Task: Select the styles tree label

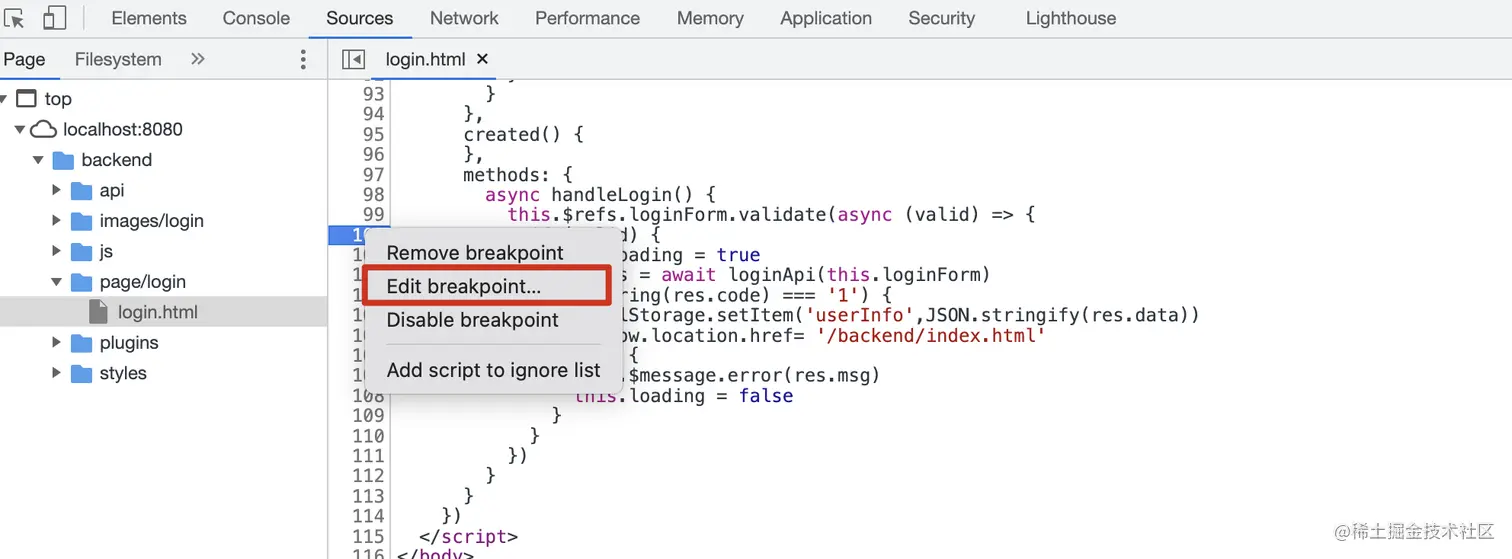Action: [123, 373]
